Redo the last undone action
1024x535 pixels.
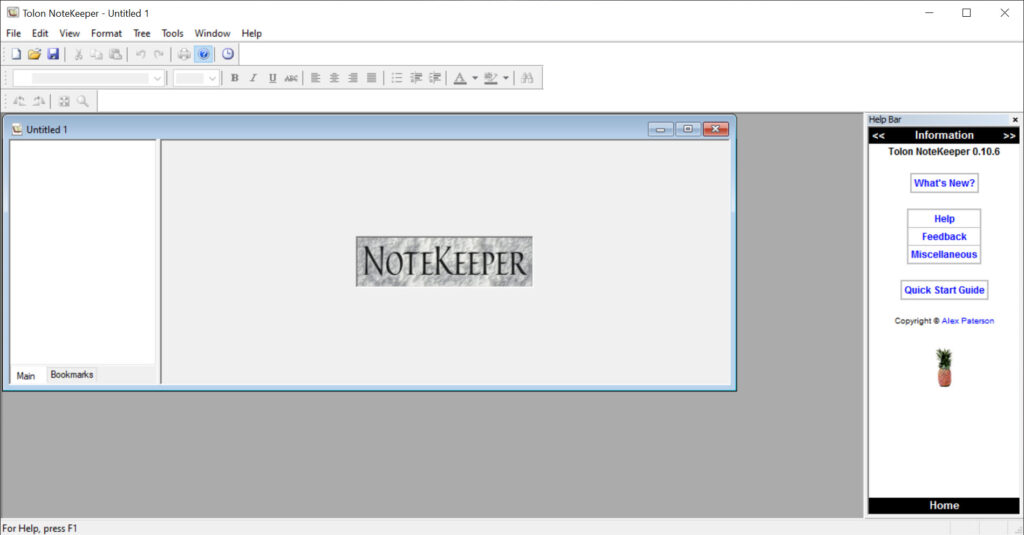(x=159, y=54)
